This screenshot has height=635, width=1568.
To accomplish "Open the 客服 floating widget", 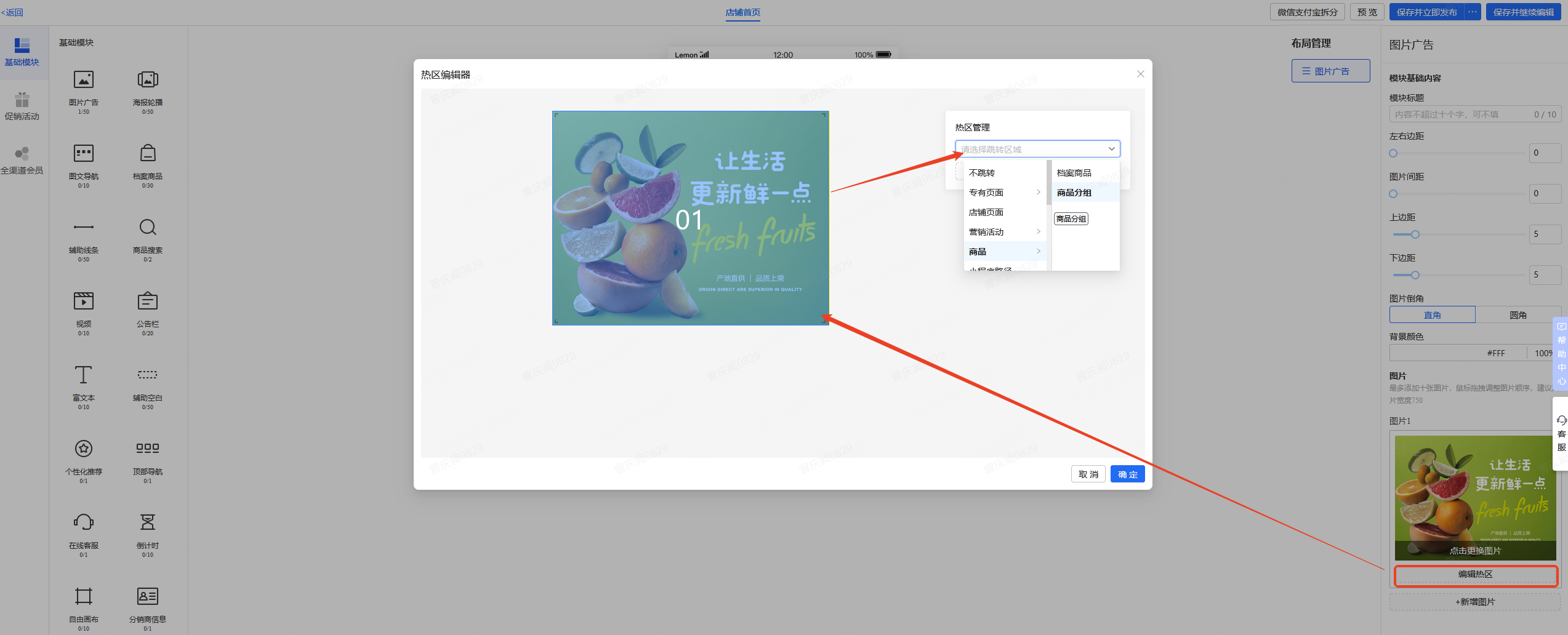I will point(1561,433).
